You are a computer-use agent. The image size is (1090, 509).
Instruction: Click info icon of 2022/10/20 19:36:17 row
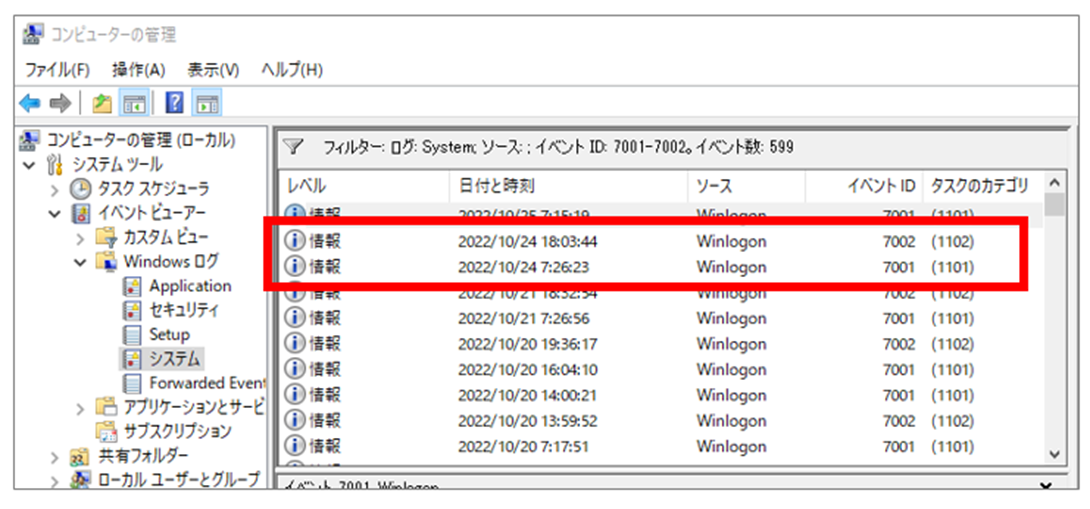click(295, 344)
